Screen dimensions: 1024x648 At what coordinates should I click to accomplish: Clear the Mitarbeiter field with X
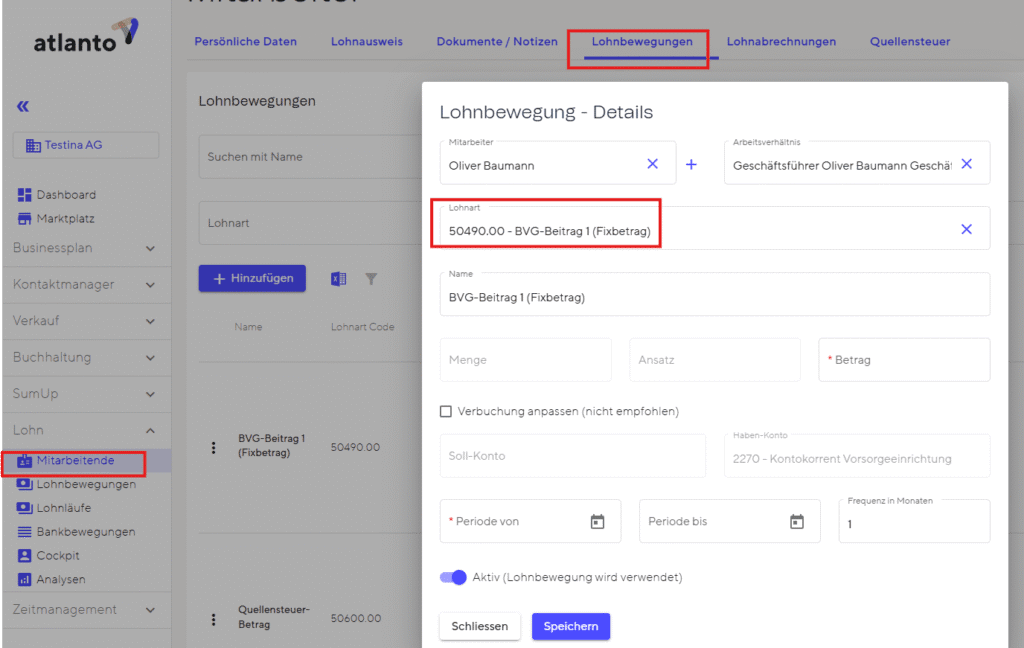[x=652, y=164]
